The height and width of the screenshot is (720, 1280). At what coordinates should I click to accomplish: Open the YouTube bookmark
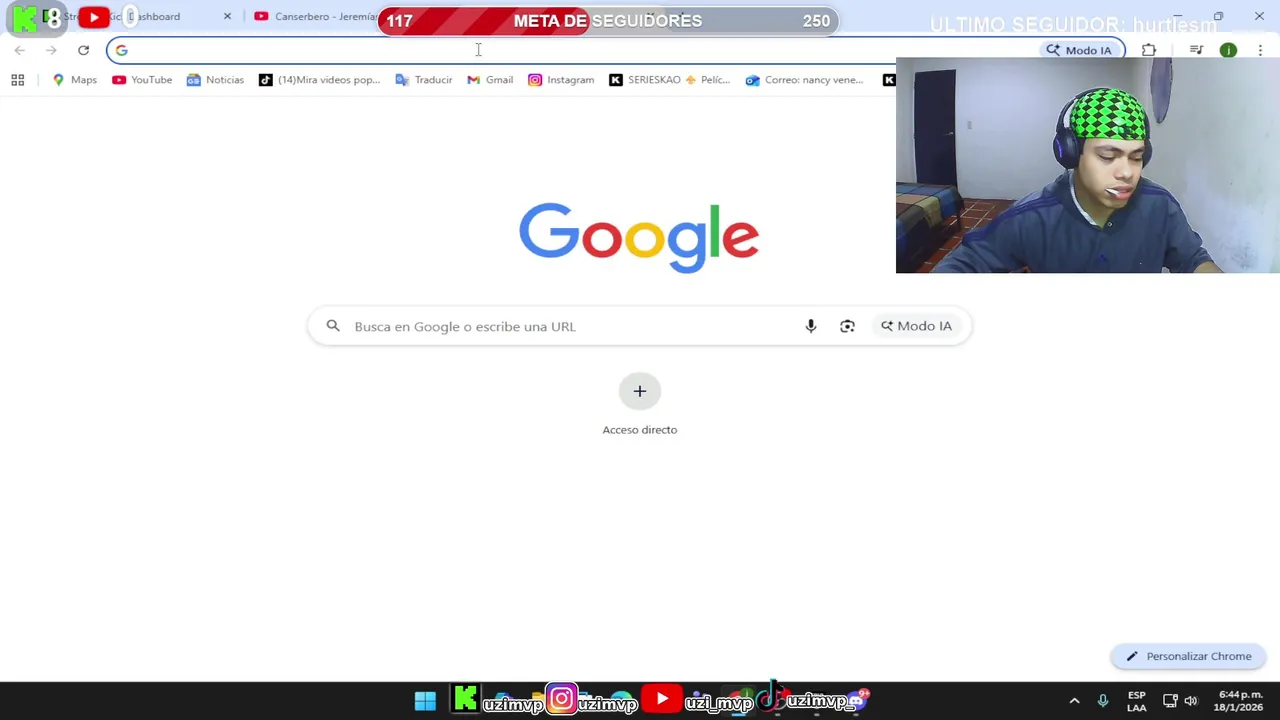point(142,80)
